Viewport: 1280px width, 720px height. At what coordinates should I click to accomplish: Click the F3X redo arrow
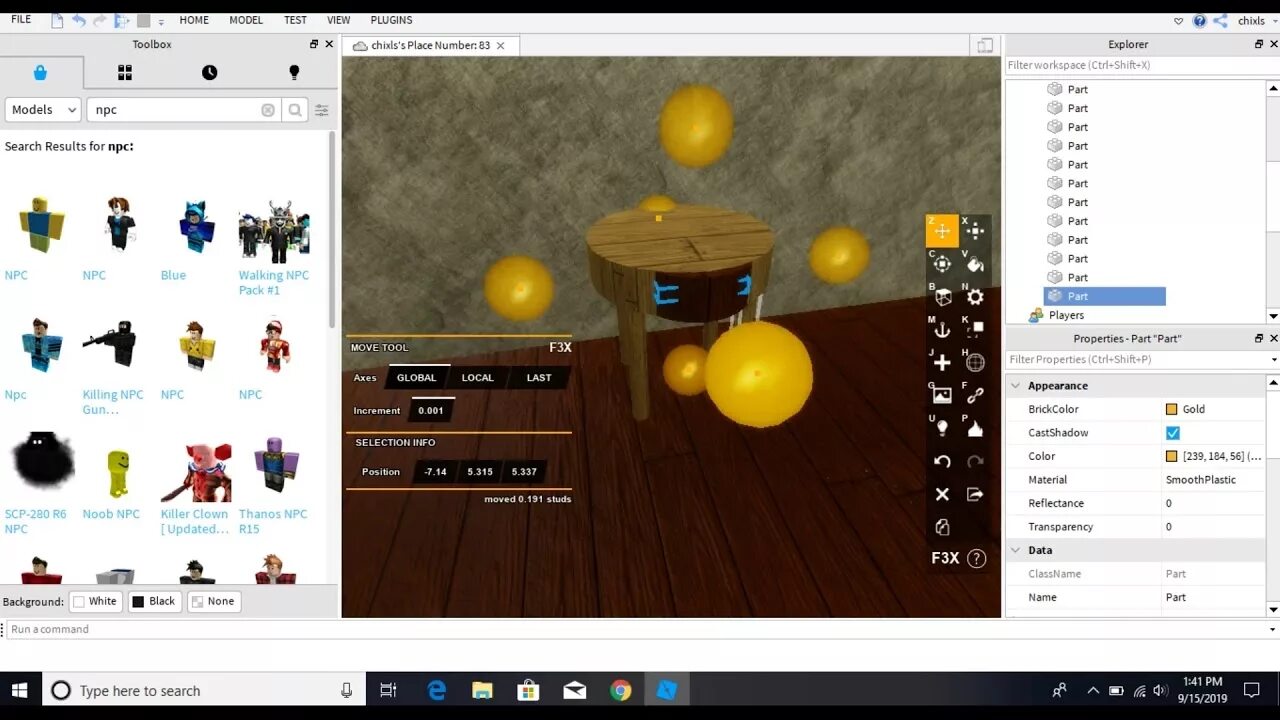pos(975,461)
